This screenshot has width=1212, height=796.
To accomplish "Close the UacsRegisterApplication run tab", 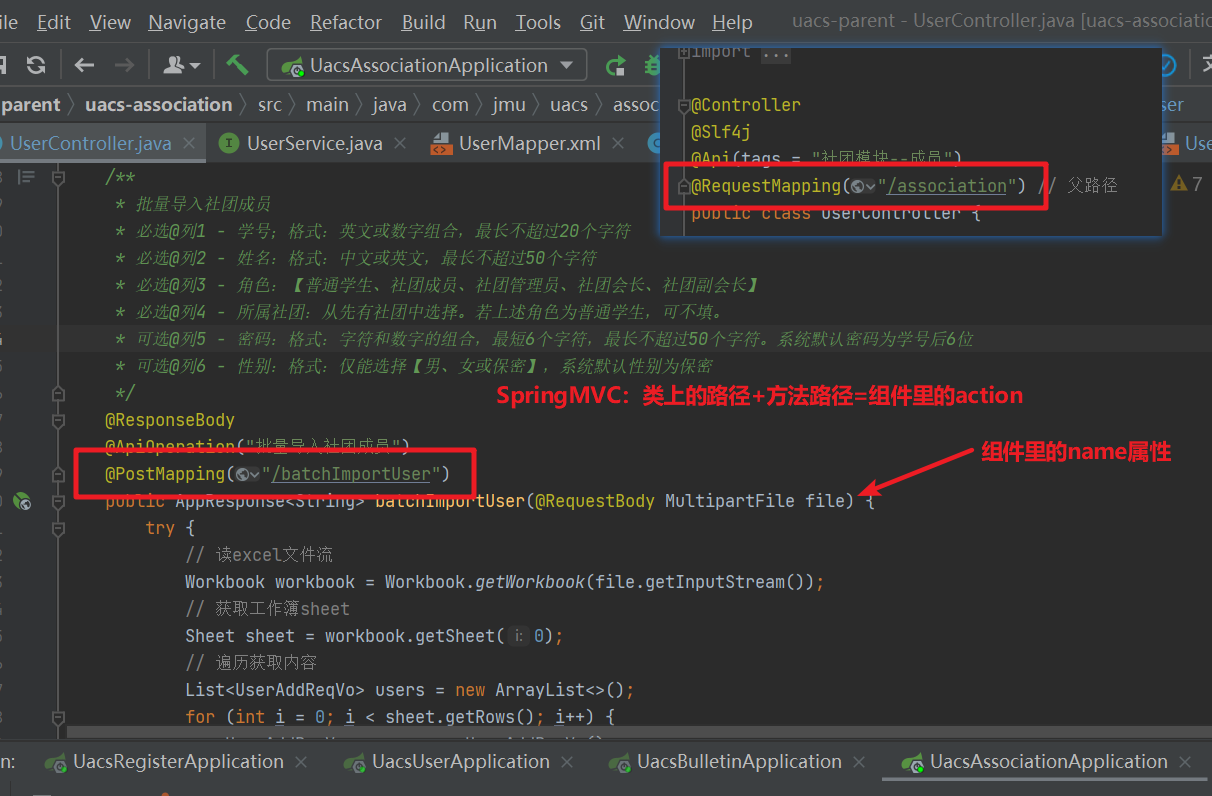I will tap(303, 762).
